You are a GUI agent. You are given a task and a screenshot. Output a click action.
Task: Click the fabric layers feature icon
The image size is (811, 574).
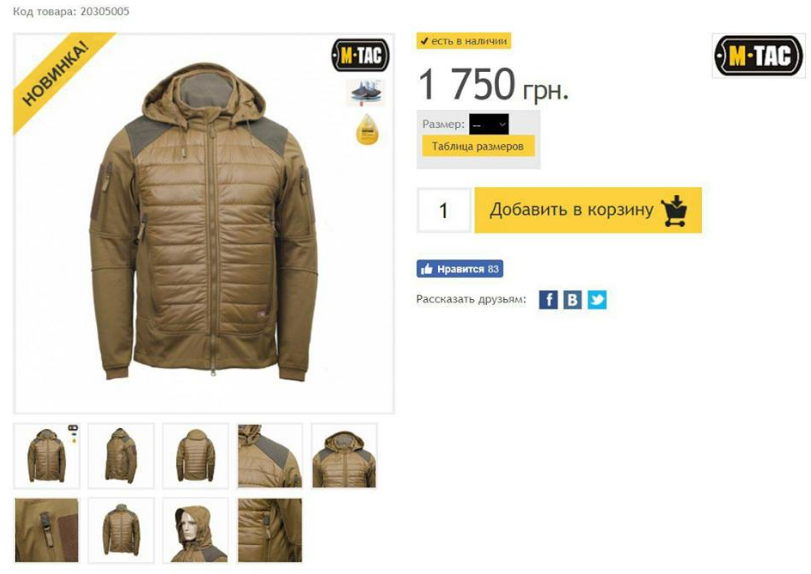click(365, 93)
